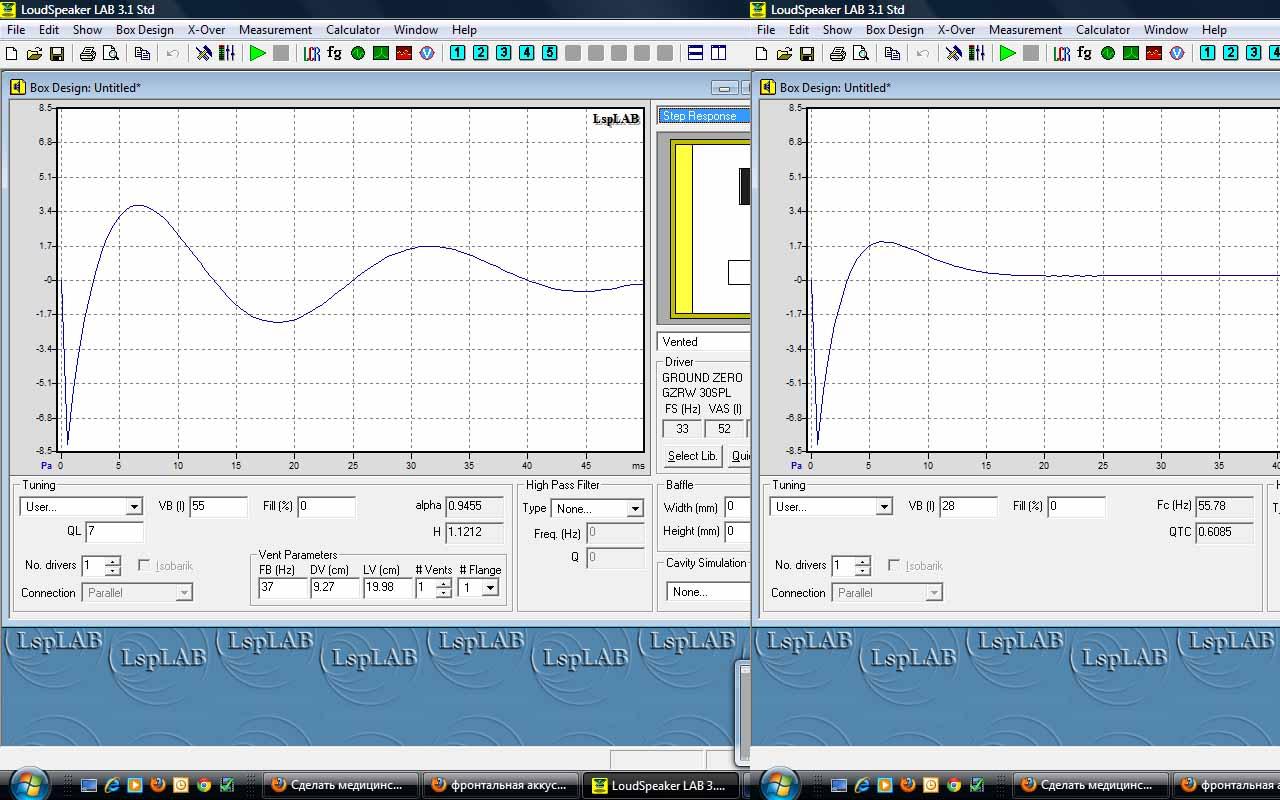The height and width of the screenshot is (800, 1280).
Task: Adjust No. drivers spinner in right window
Action: (863, 566)
